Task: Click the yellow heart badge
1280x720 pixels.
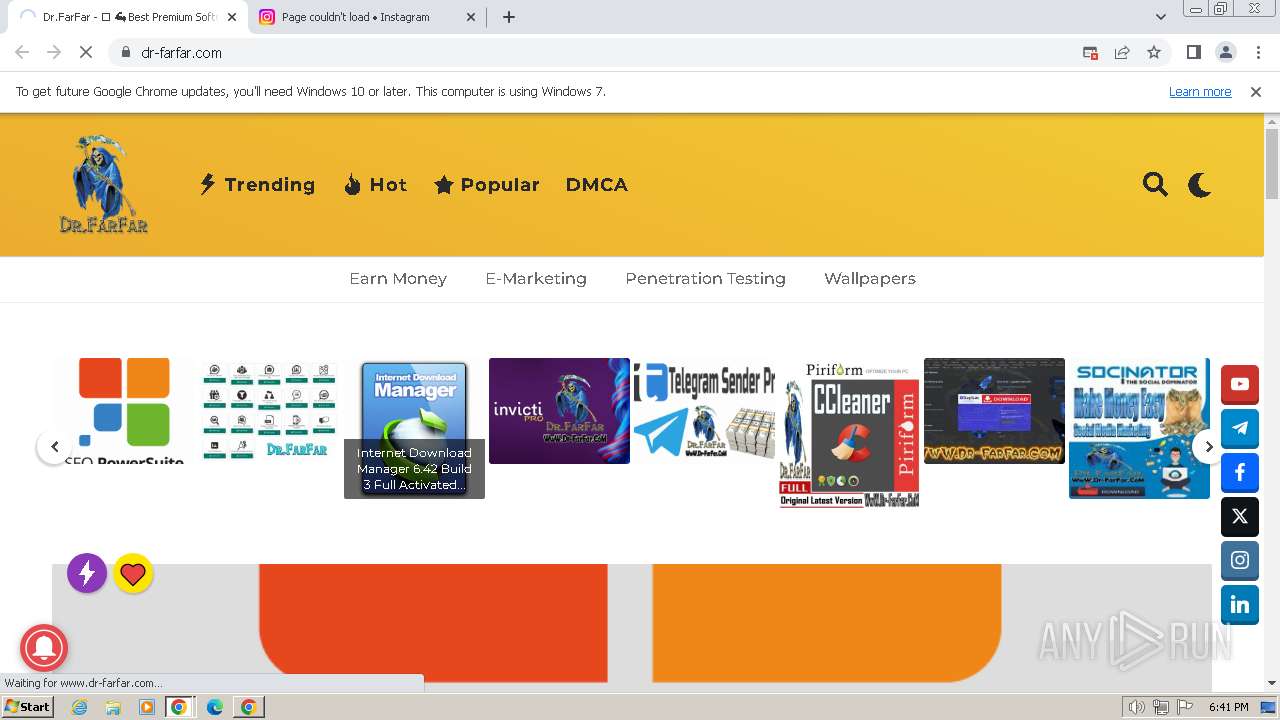Action: point(133,573)
